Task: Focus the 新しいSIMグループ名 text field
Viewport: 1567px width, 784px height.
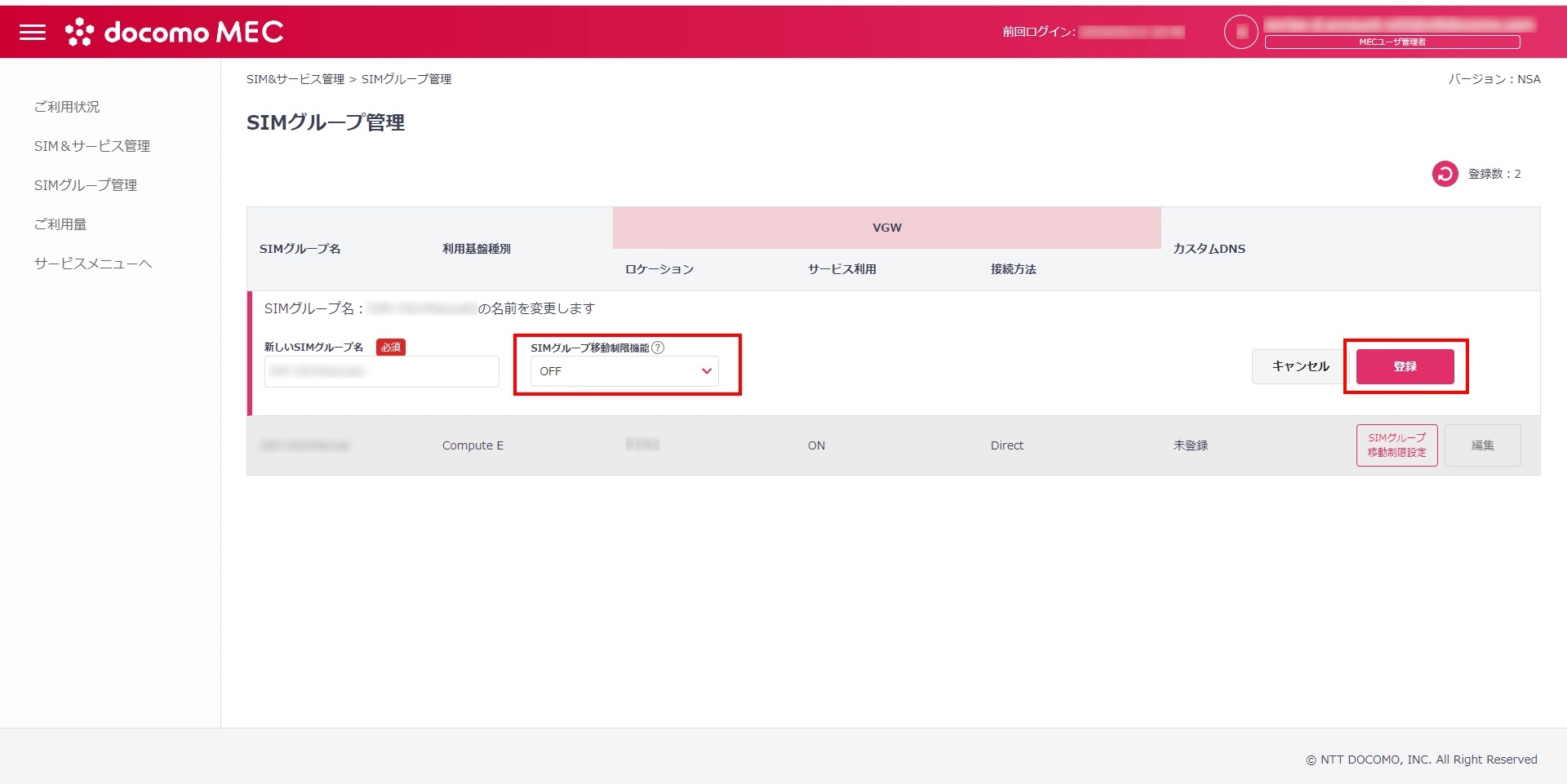Action: point(381,372)
